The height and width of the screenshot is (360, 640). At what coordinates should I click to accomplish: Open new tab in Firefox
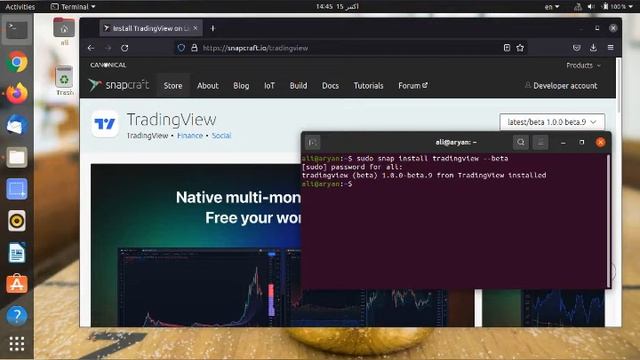(x=213, y=28)
